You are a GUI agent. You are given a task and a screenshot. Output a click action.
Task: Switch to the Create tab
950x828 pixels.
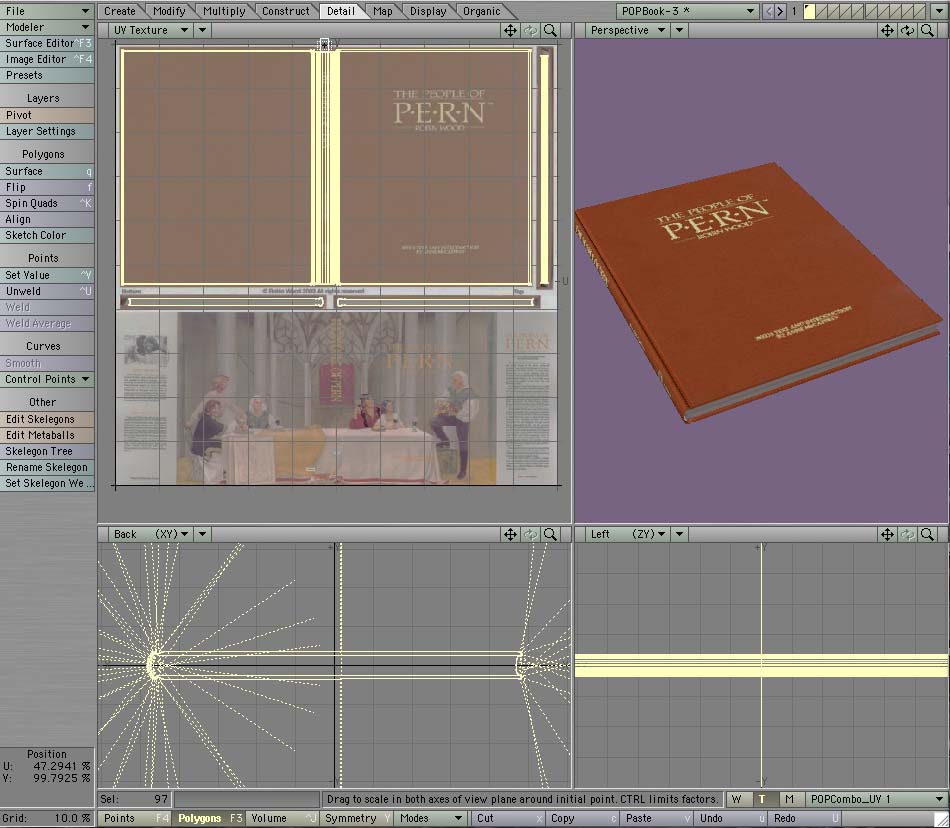pyautogui.click(x=120, y=11)
